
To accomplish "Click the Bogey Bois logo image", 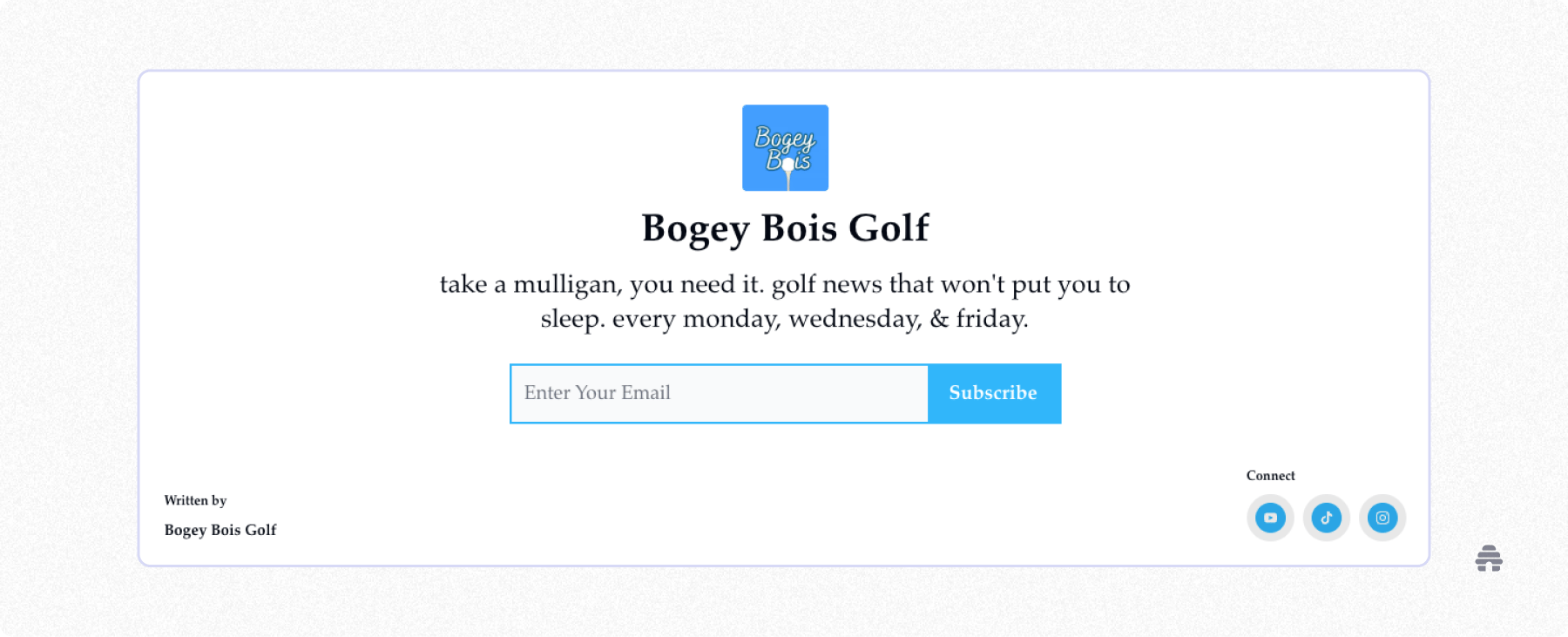I will (x=785, y=148).
